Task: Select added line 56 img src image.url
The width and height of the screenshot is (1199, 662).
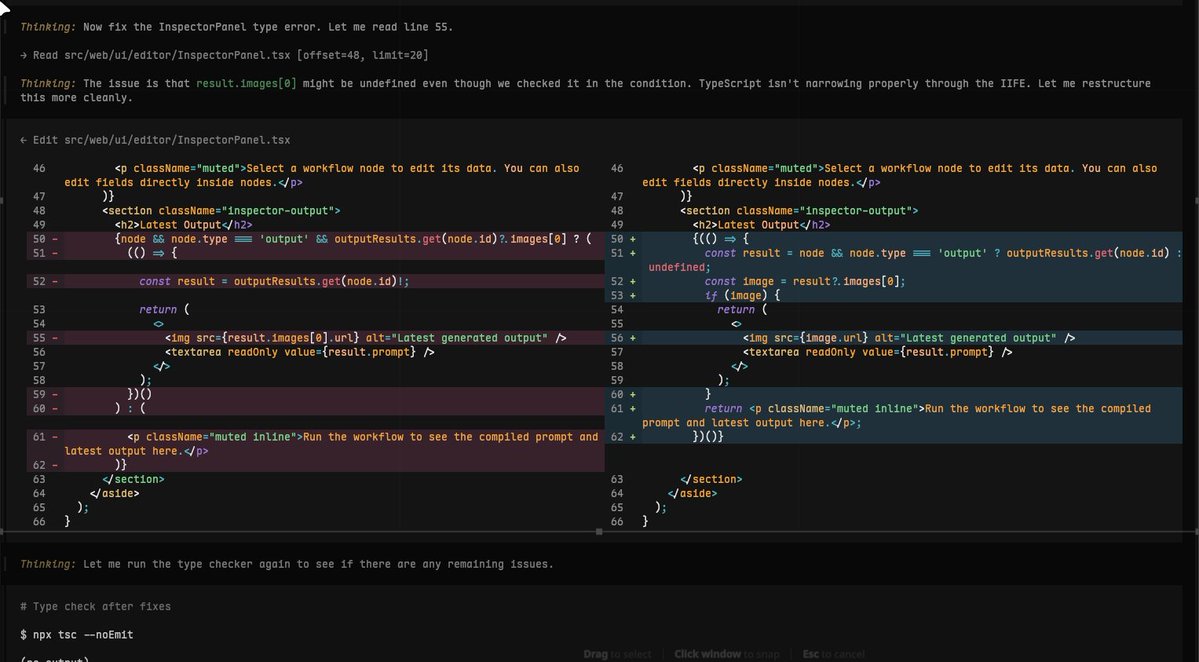Action: tap(894, 338)
